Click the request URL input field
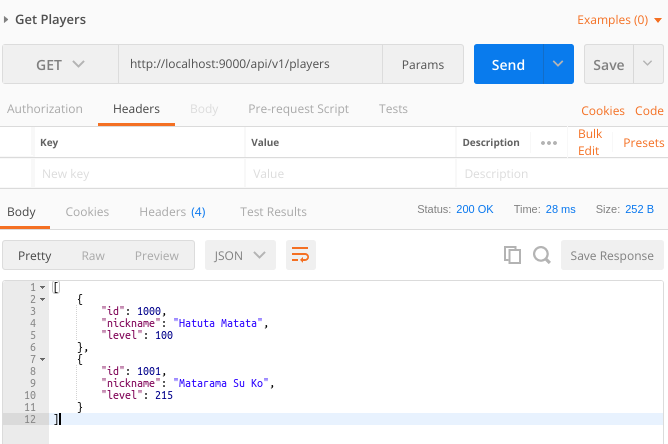668x444 pixels. (250, 64)
